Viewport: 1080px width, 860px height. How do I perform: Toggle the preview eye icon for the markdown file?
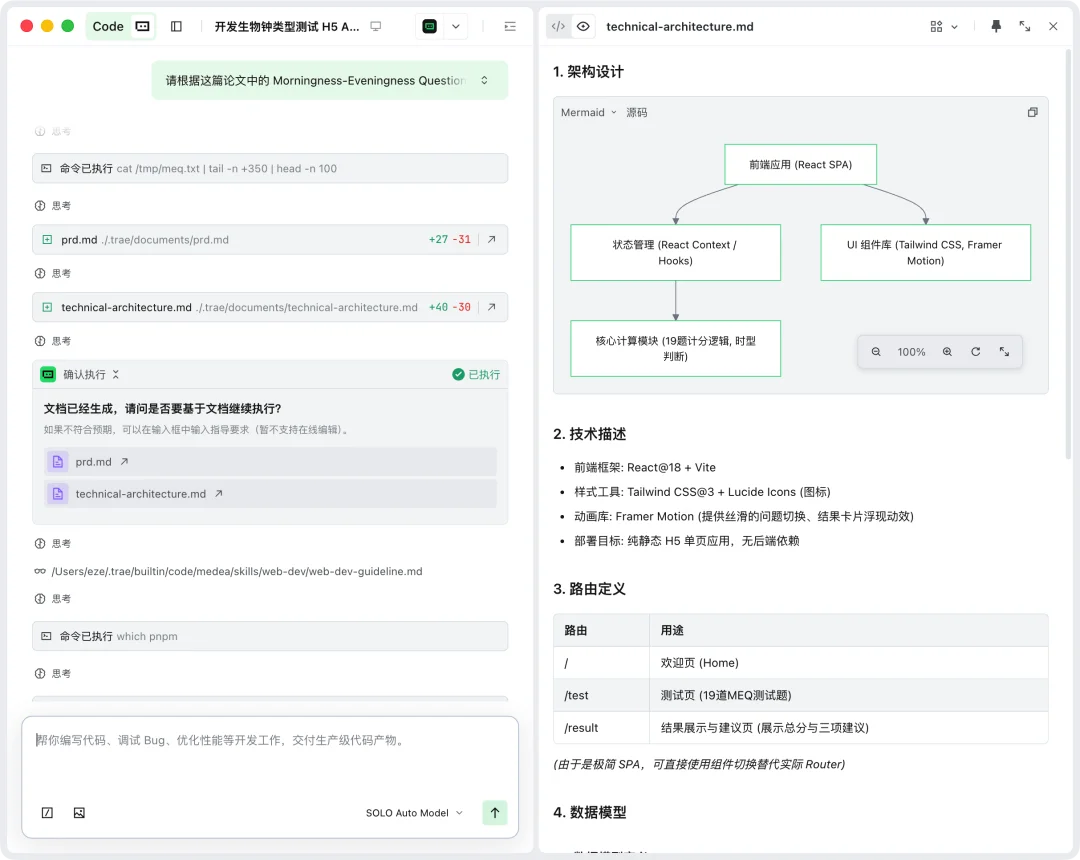[x=584, y=26]
